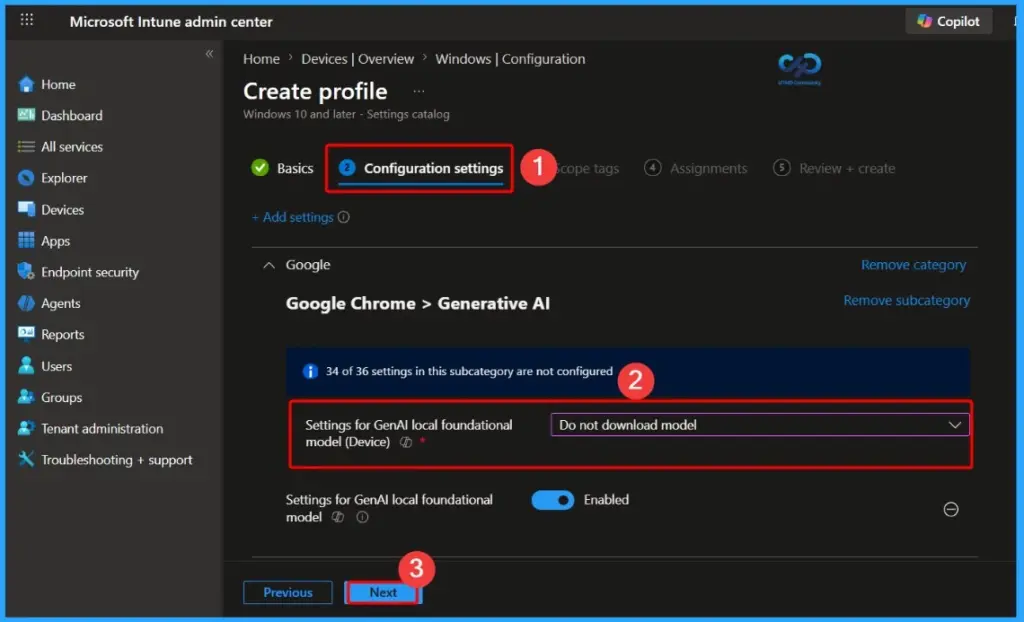Click info icon next to Add settings
The height and width of the screenshot is (622, 1024).
(344, 217)
